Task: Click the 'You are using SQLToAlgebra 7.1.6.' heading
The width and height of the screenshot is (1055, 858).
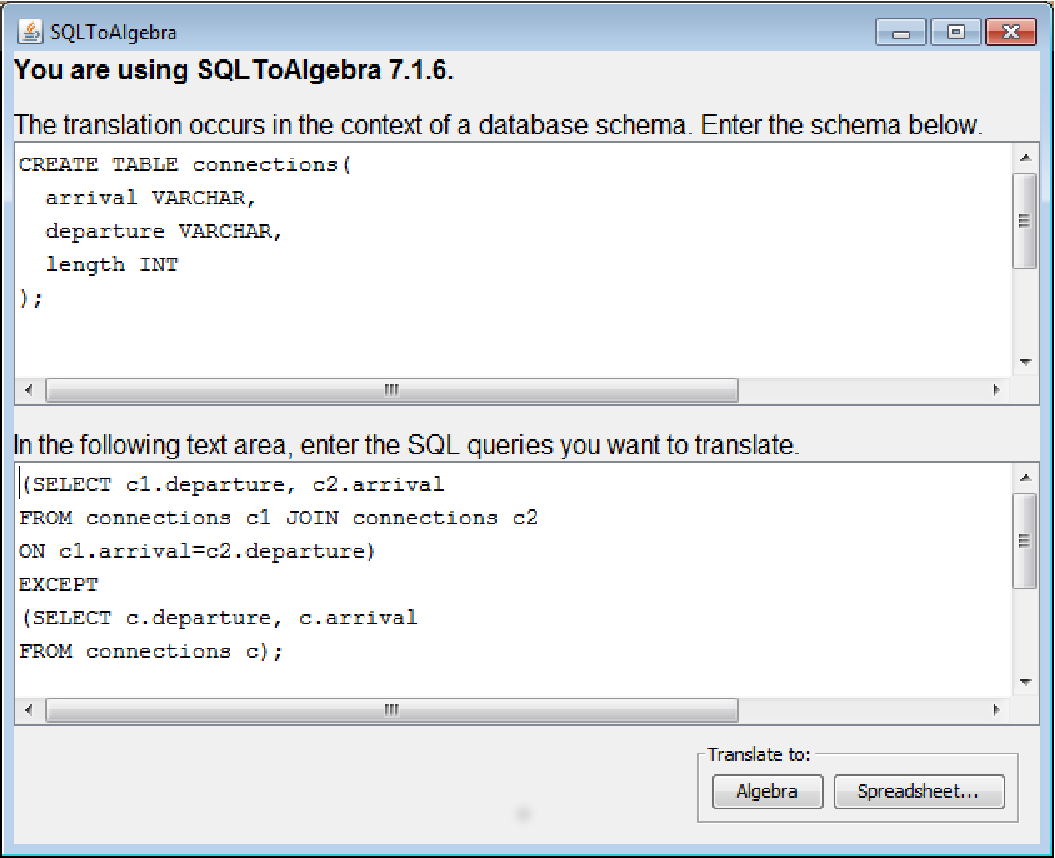Action: click(234, 70)
